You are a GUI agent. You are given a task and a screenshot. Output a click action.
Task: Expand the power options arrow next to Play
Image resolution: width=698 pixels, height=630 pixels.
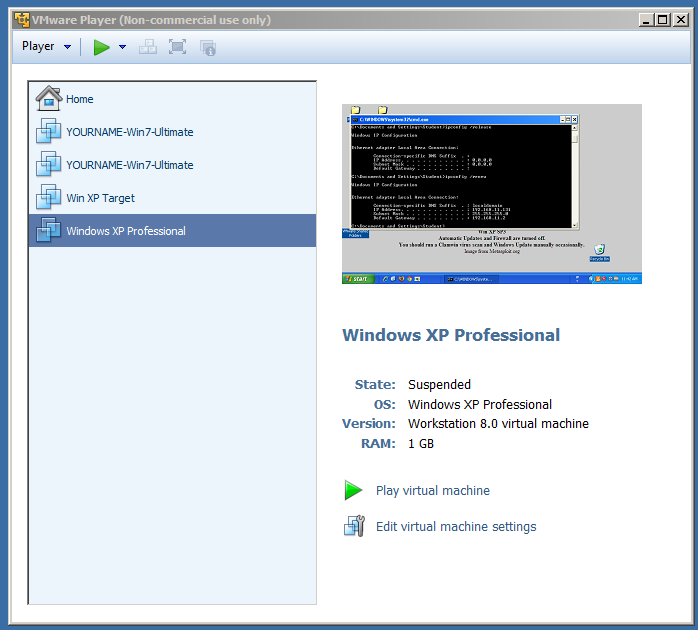(x=122, y=47)
